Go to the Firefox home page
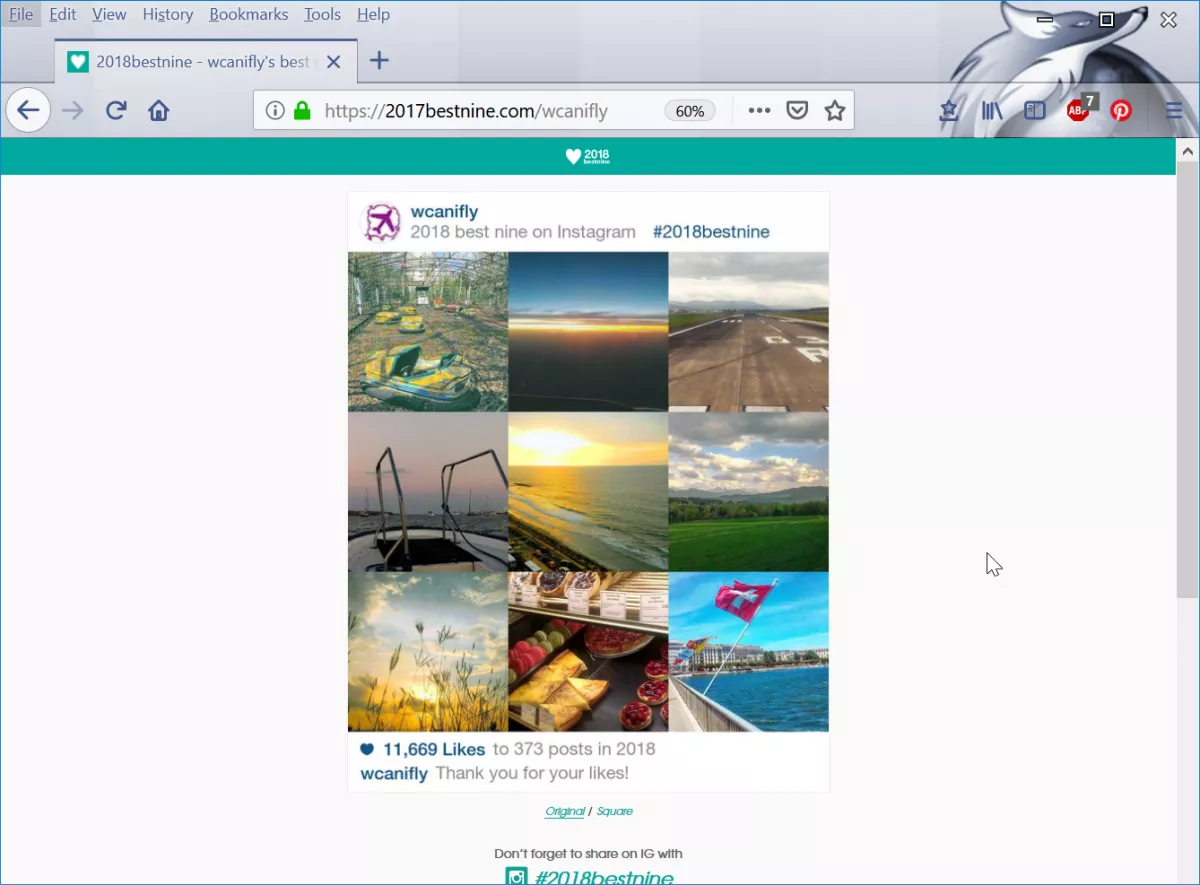This screenshot has width=1200, height=885. tap(159, 110)
